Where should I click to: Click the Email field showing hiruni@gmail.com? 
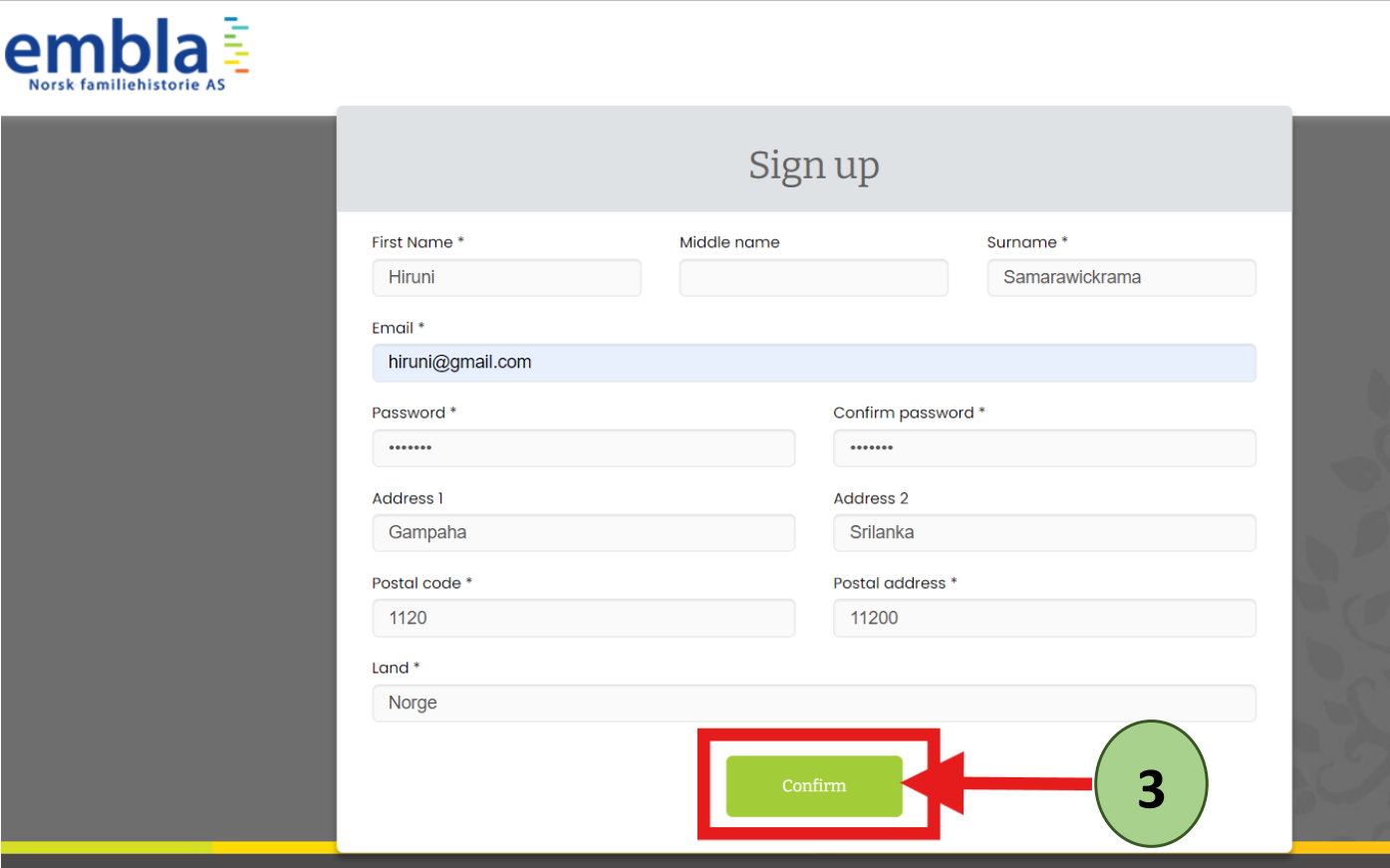813,363
